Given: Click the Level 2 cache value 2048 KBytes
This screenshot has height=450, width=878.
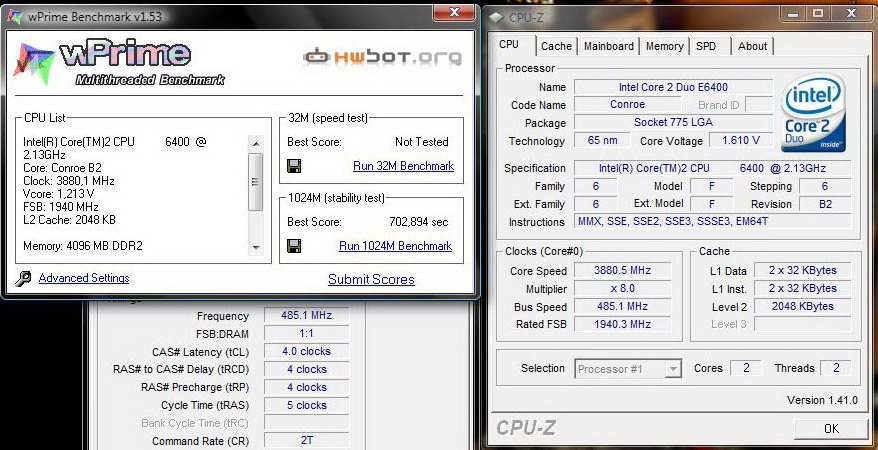Looking at the screenshot, I should (802, 306).
